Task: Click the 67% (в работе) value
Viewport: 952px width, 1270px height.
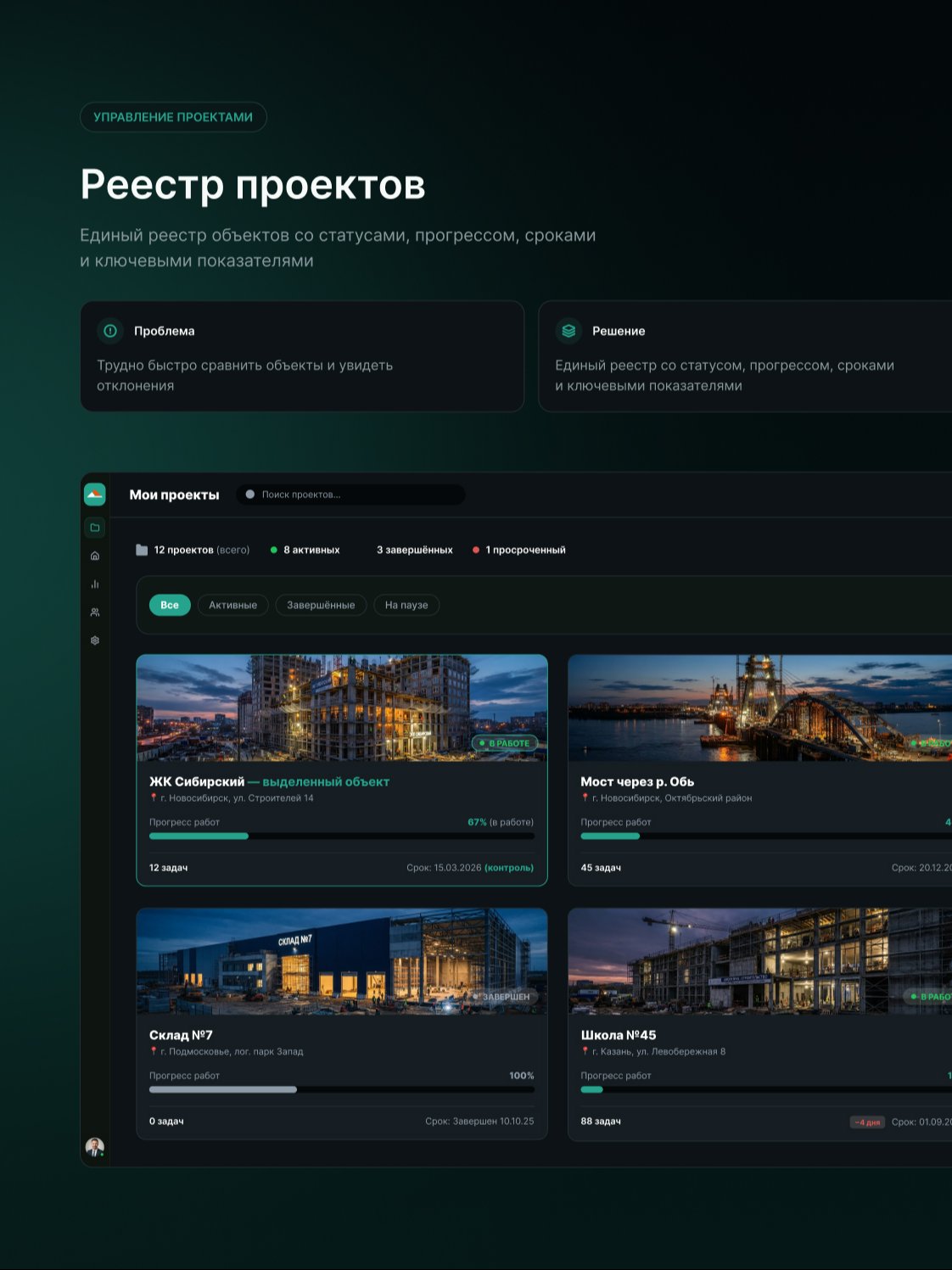Action: (x=501, y=822)
